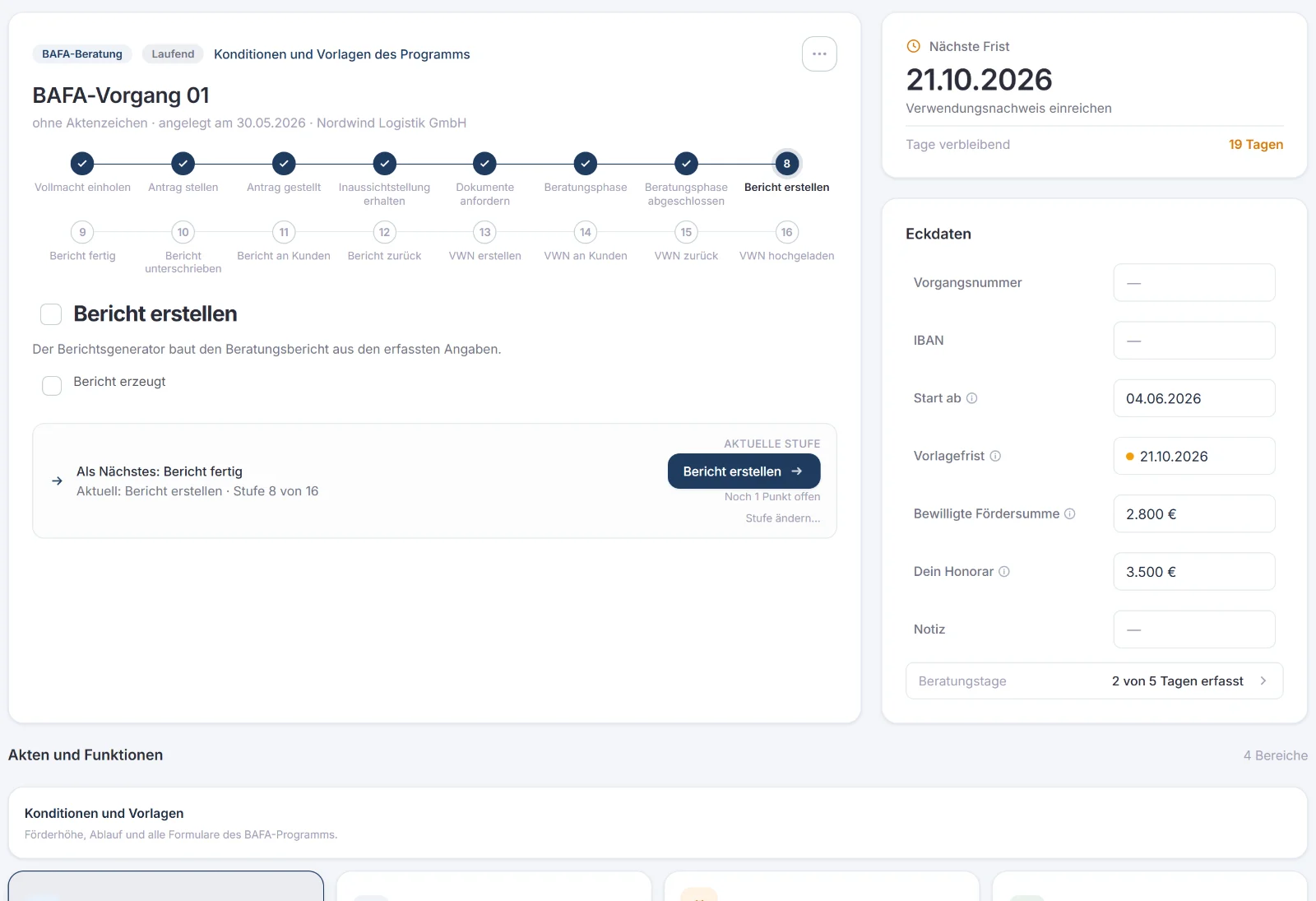
Task: Select completed step Antrag stellen
Action: 183,164
